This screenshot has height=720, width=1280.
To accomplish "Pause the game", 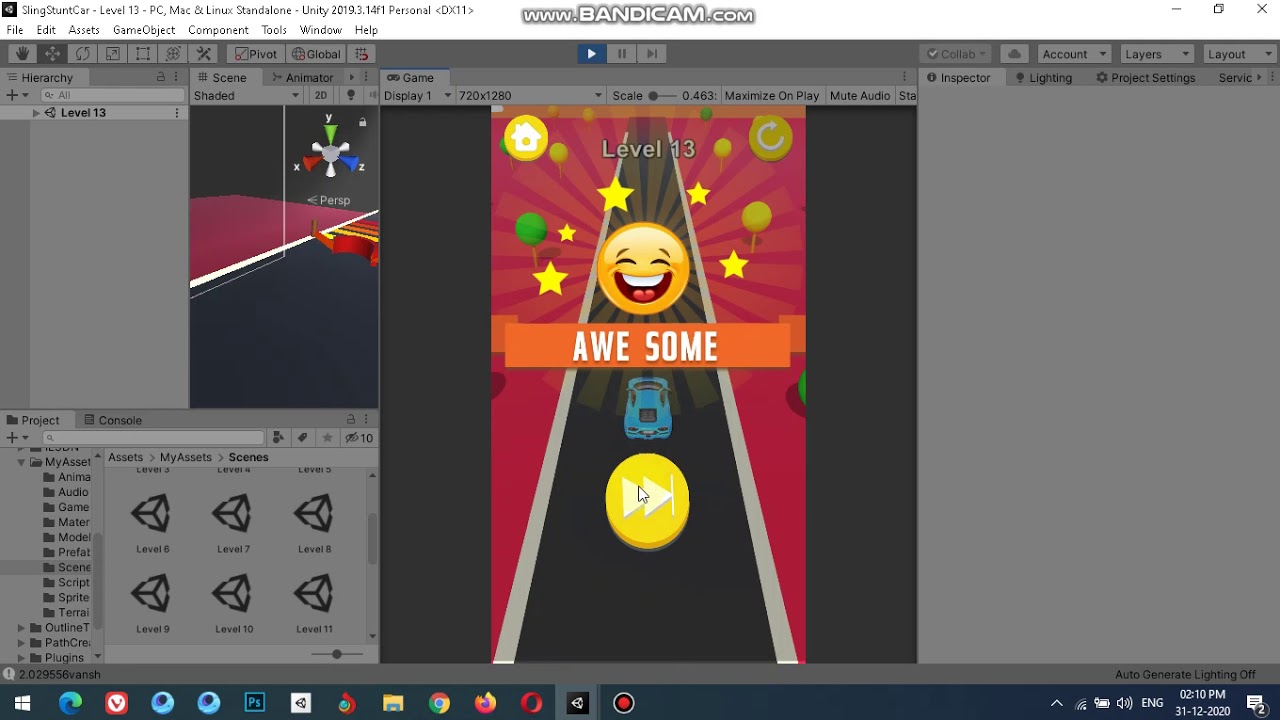I will coord(621,54).
